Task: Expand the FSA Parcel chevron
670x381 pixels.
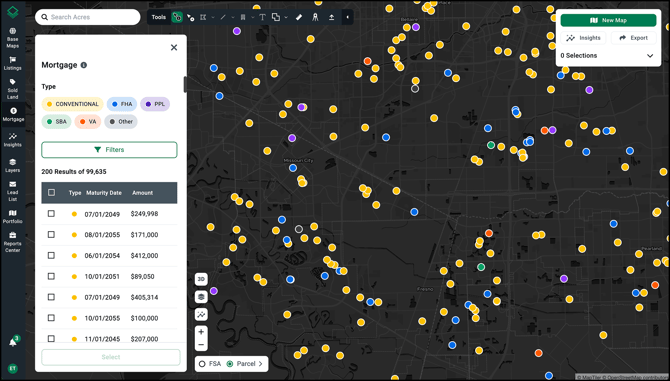Action: [261, 364]
